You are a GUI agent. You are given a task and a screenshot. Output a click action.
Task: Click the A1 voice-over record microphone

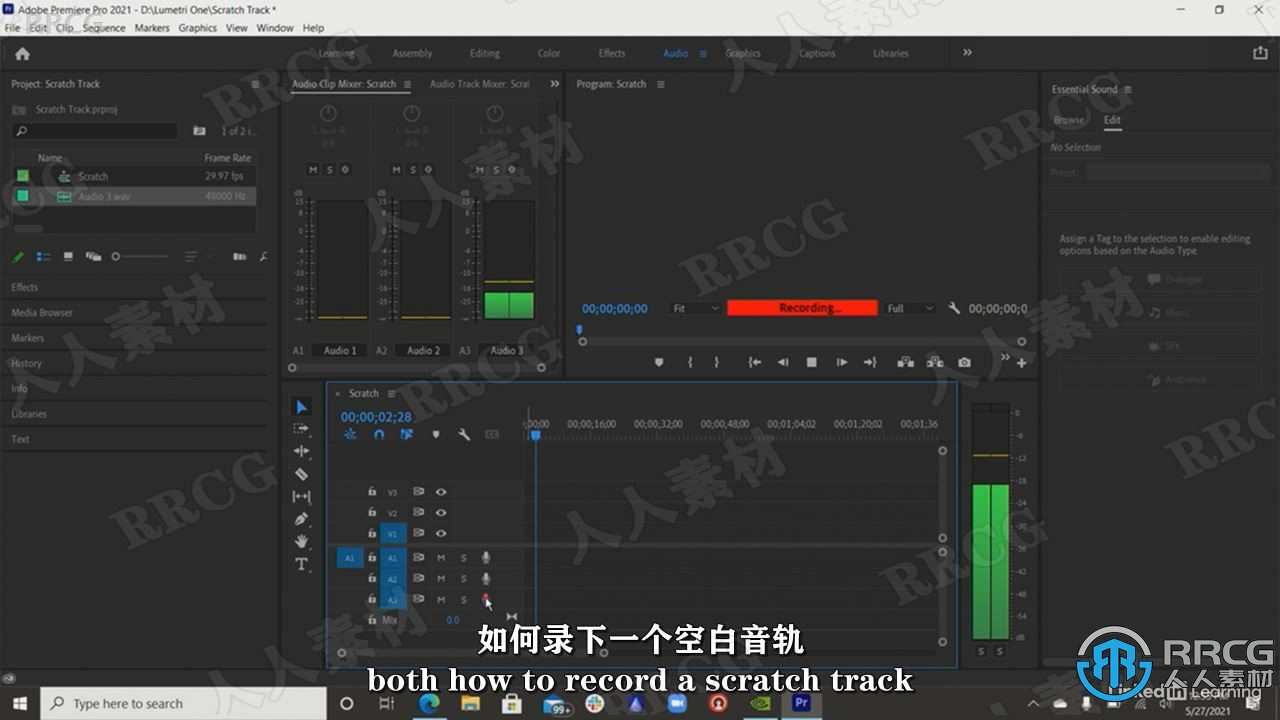pyautogui.click(x=486, y=557)
